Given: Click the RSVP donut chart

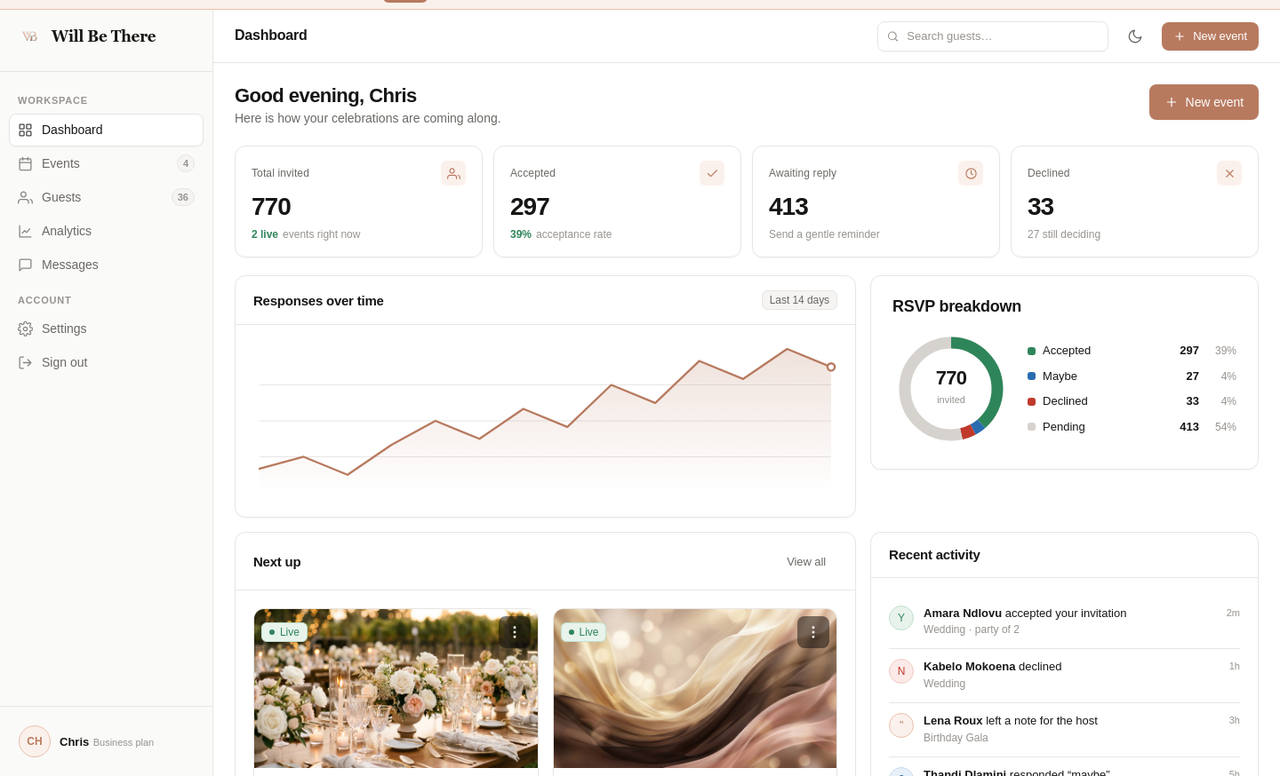Looking at the screenshot, I should point(951,389).
